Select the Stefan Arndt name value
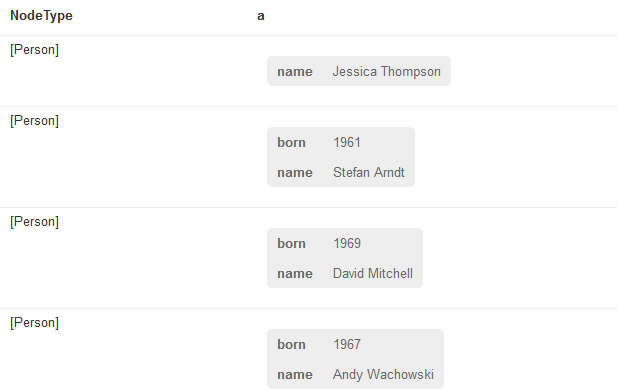Screen dimensions: 617x391 click(x=369, y=172)
